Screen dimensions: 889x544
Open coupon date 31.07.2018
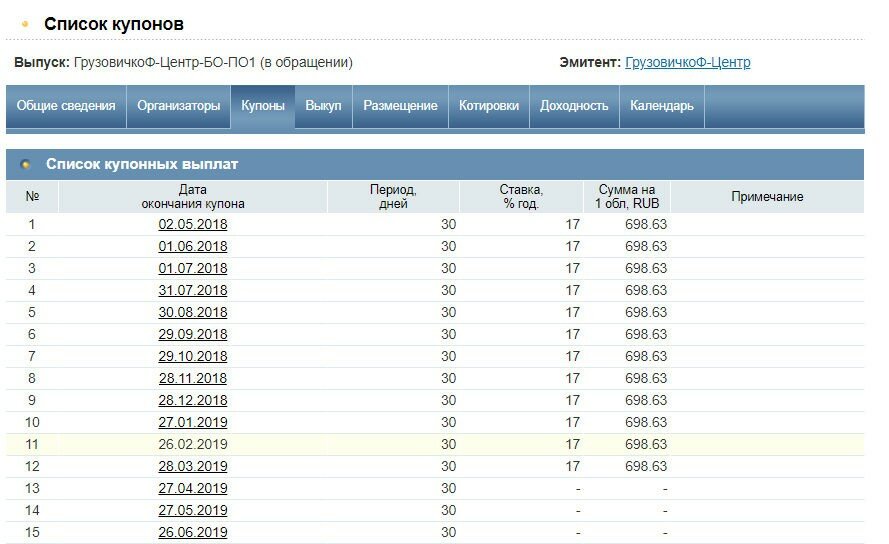tap(193, 291)
